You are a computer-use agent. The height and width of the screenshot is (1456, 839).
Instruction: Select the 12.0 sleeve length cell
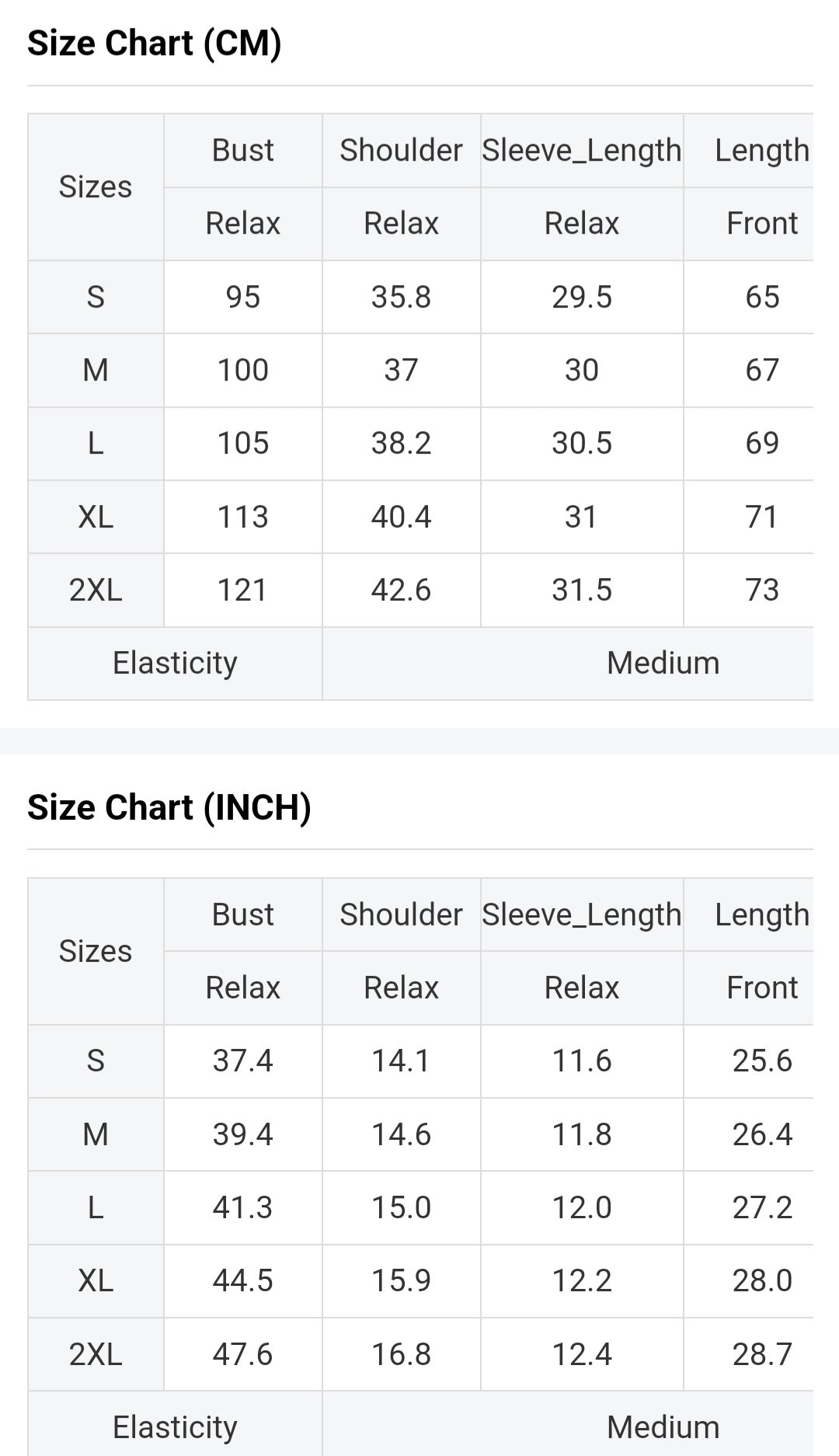click(582, 1207)
